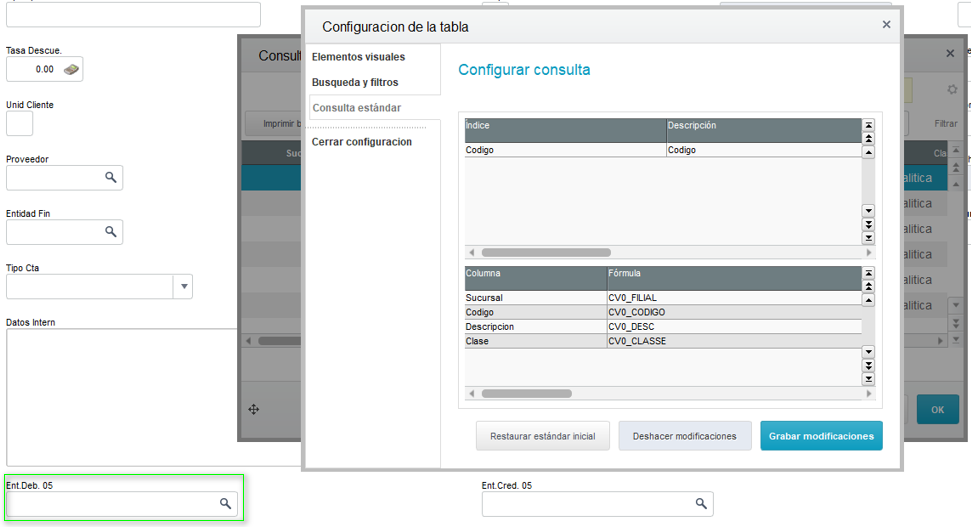Click the Entidad Fin search magnifier icon
Viewport: 971px width, 527px height.
111,232
